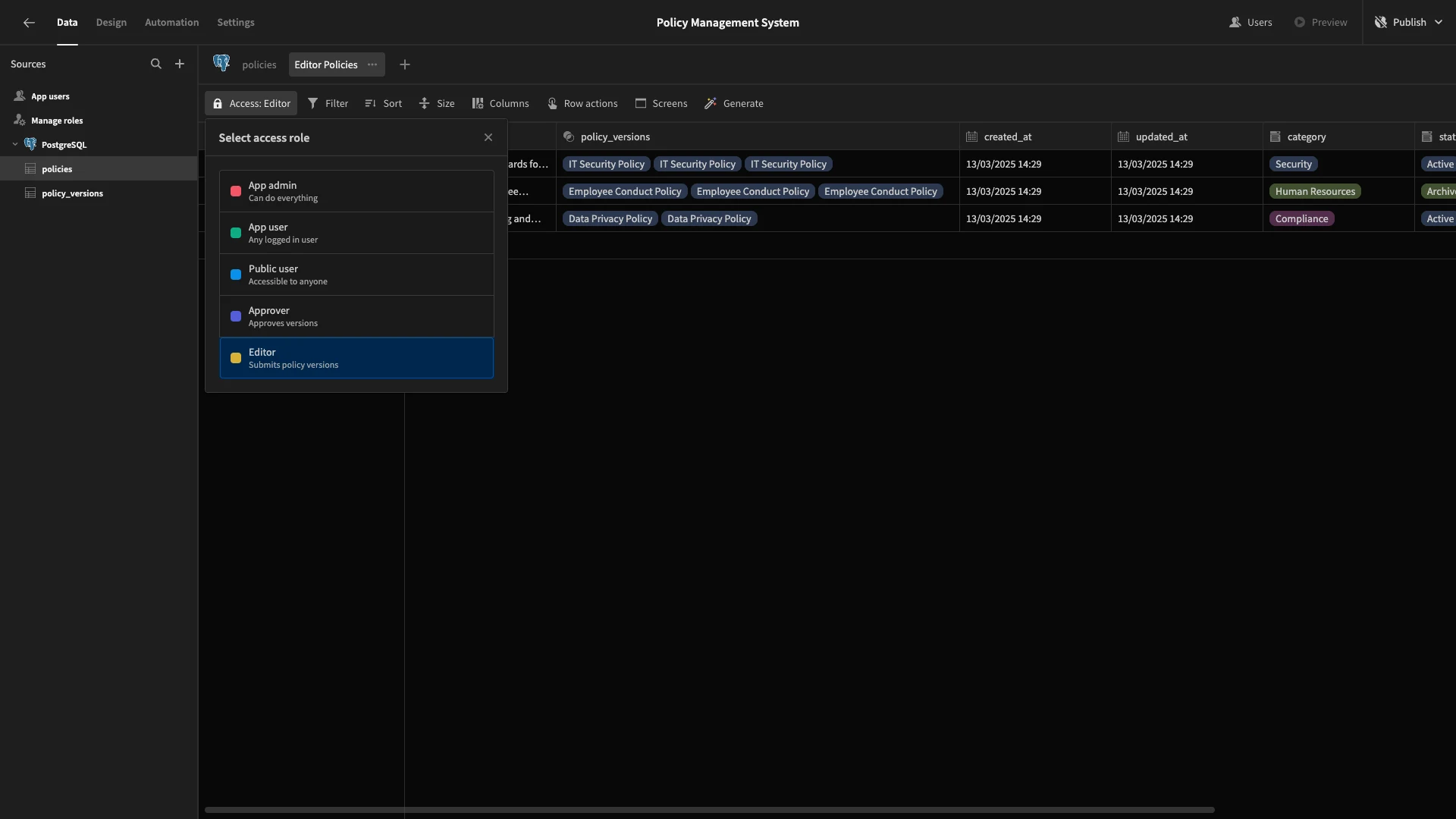
Task: Click the first Employee Conduct Policy tag
Action: click(625, 192)
